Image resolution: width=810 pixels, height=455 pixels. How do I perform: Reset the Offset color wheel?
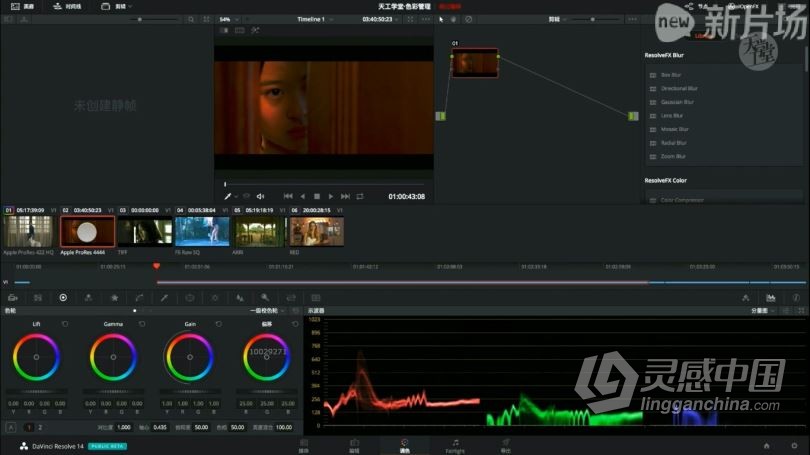coord(295,324)
